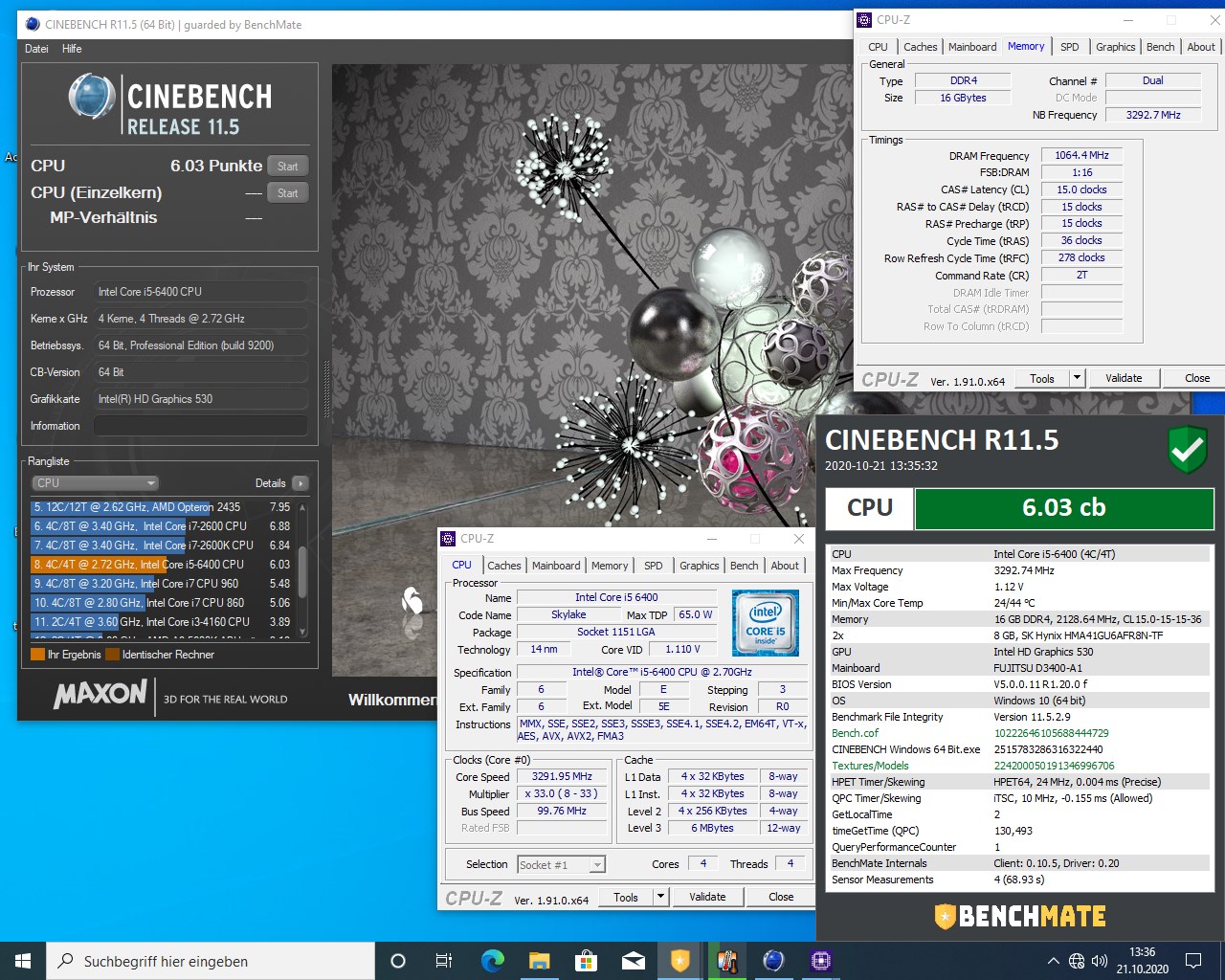Screen dimensions: 1225x980
Task: Switch to Mainboard tab in lower CPU-Z window
Action: [x=556, y=566]
